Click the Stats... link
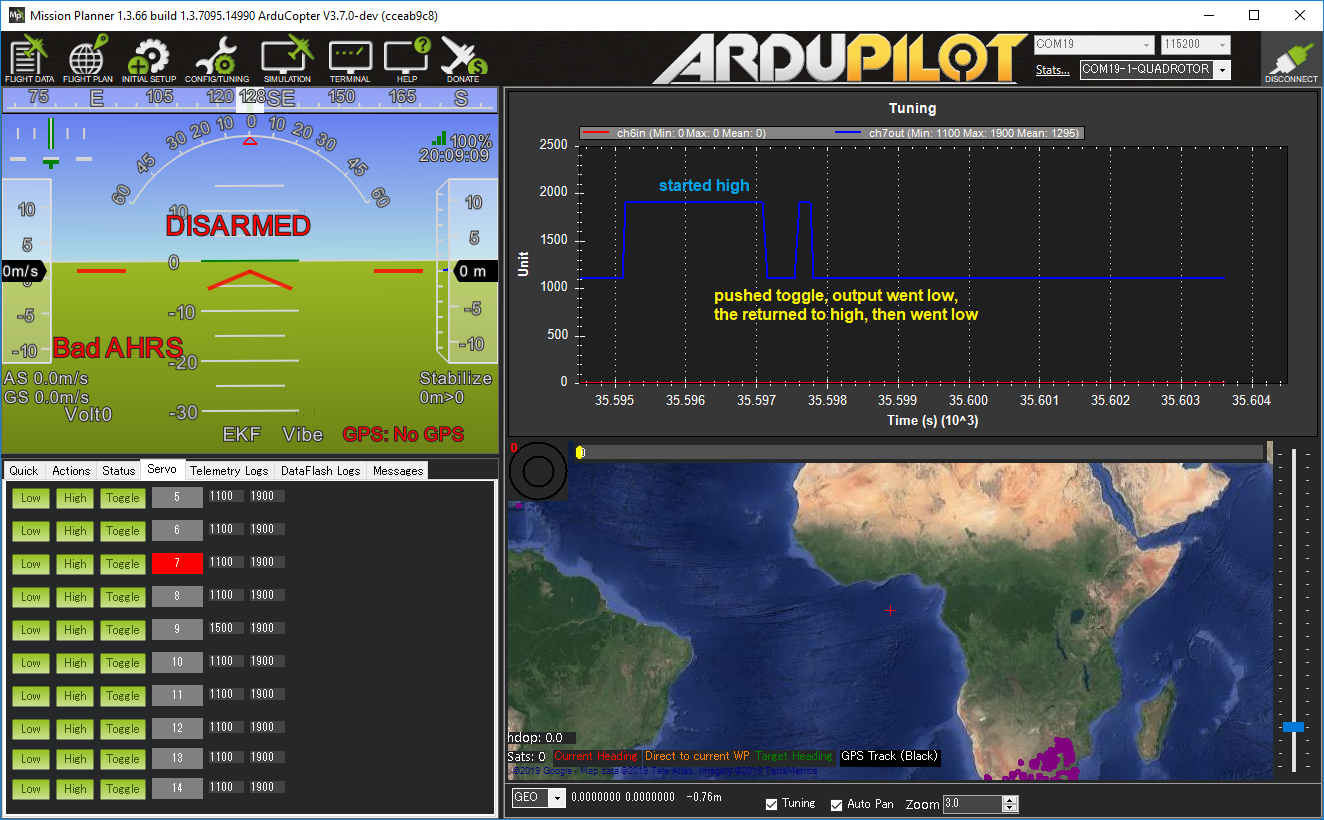Screen dimensions: 1324x820 click(1053, 70)
